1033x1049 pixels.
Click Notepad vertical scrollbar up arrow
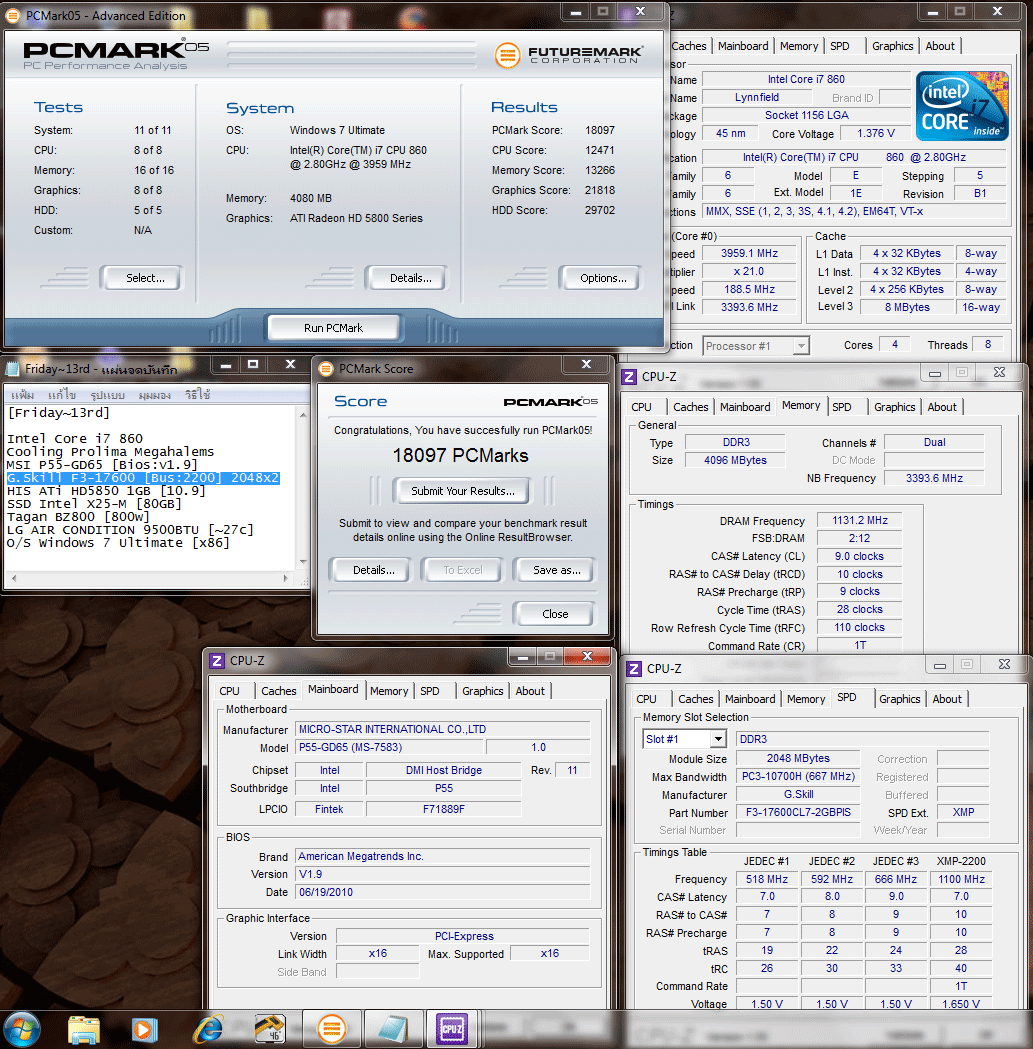pos(303,415)
